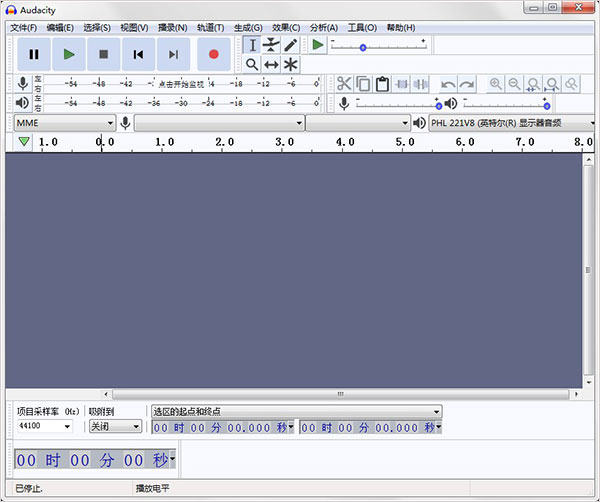The image size is (600, 502).
Task: Open the 效果(C) effects menu
Action: pos(286,27)
